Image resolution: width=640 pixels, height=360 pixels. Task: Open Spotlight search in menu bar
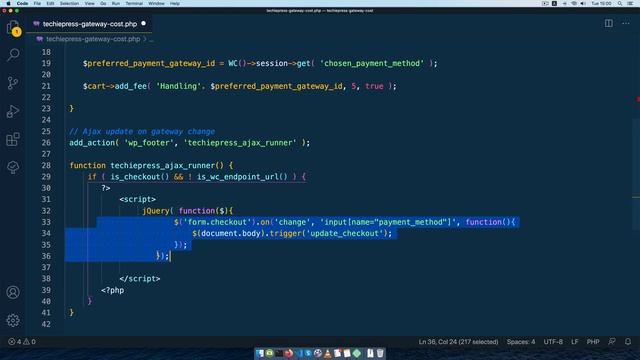point(620,3)
